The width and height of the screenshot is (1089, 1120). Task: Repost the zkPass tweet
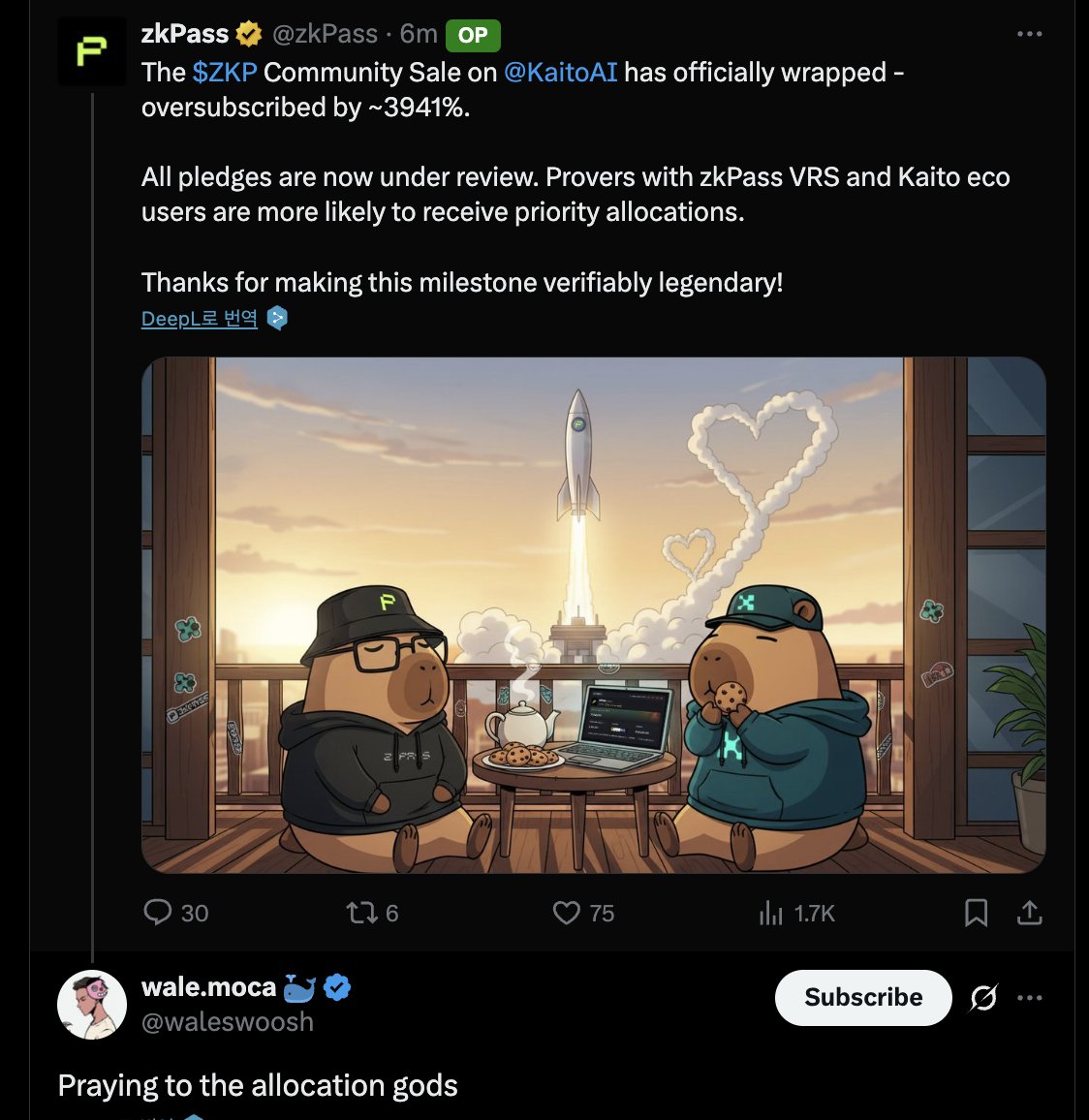pos(361,913)
